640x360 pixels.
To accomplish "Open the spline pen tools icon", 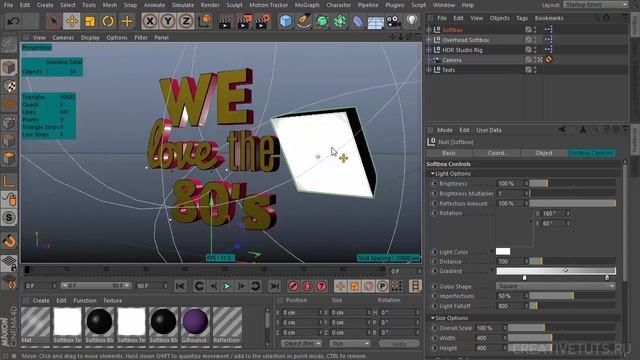I will coord(304,21).
